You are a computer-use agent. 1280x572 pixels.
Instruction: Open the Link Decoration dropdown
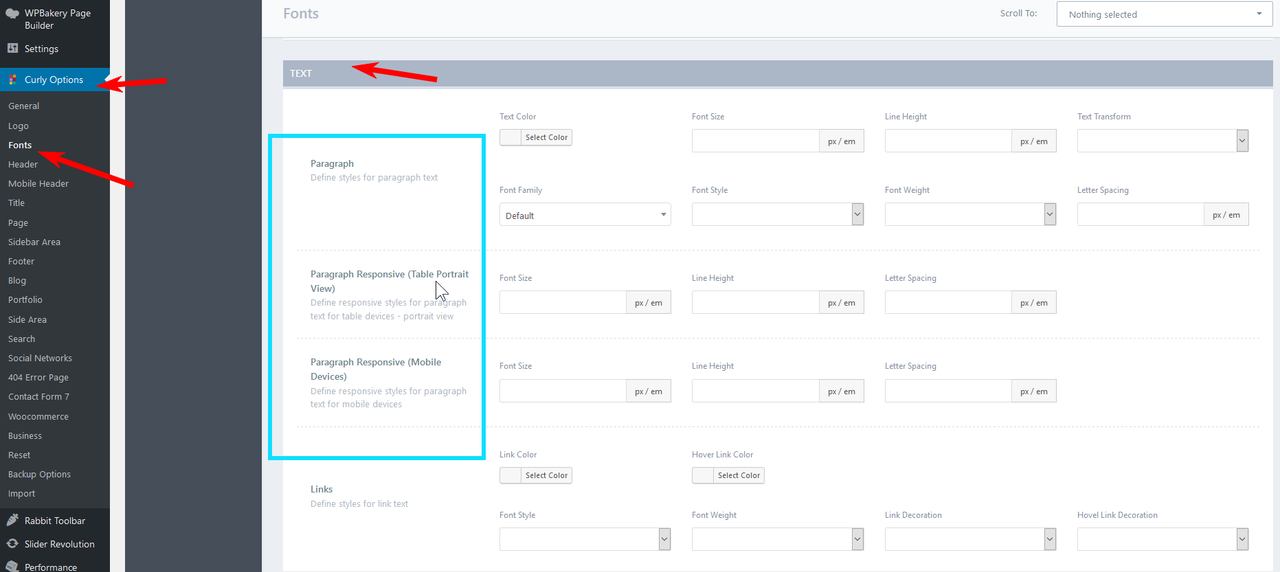pyautogui.click(x=970, y=539)
